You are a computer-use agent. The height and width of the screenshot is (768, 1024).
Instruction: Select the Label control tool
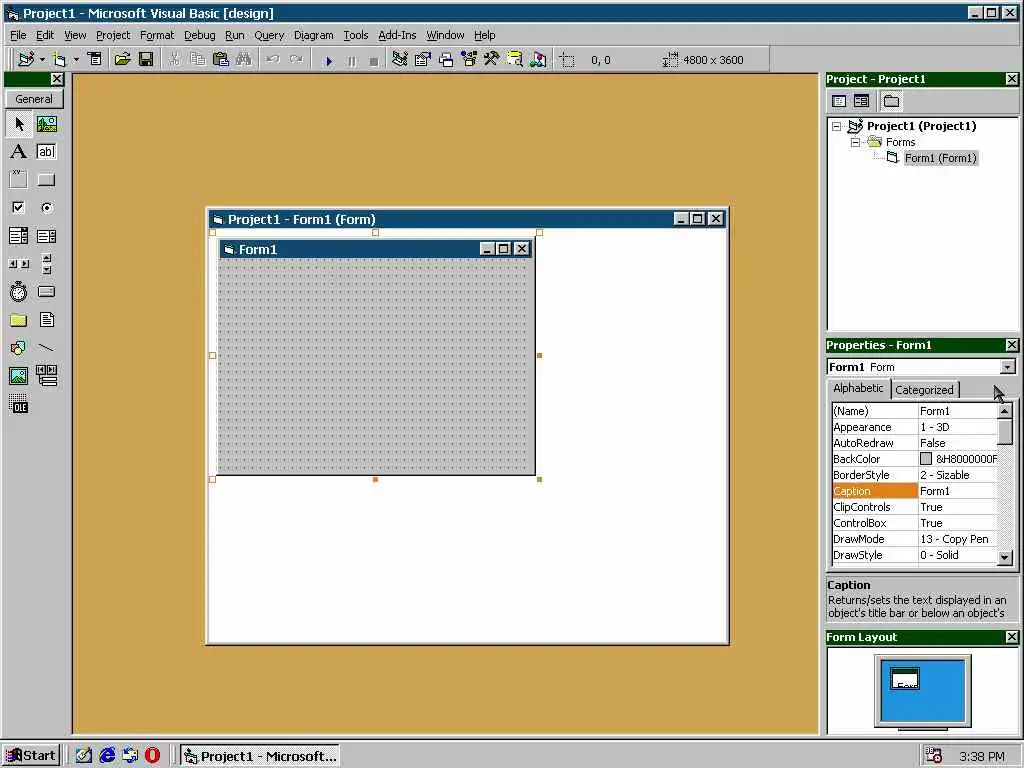coord(19,152)
